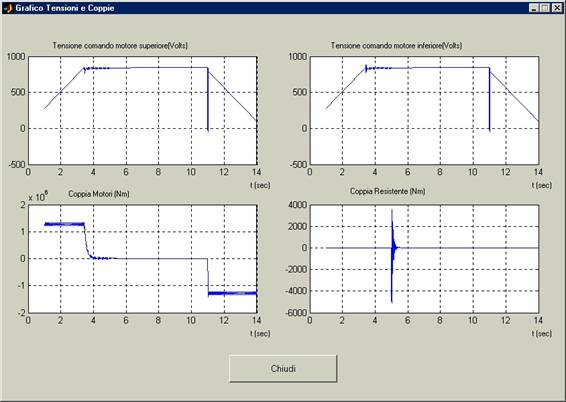
Task: Click the t (sec) label under Coppia Resistente plot
Action: tap(541, 333)
